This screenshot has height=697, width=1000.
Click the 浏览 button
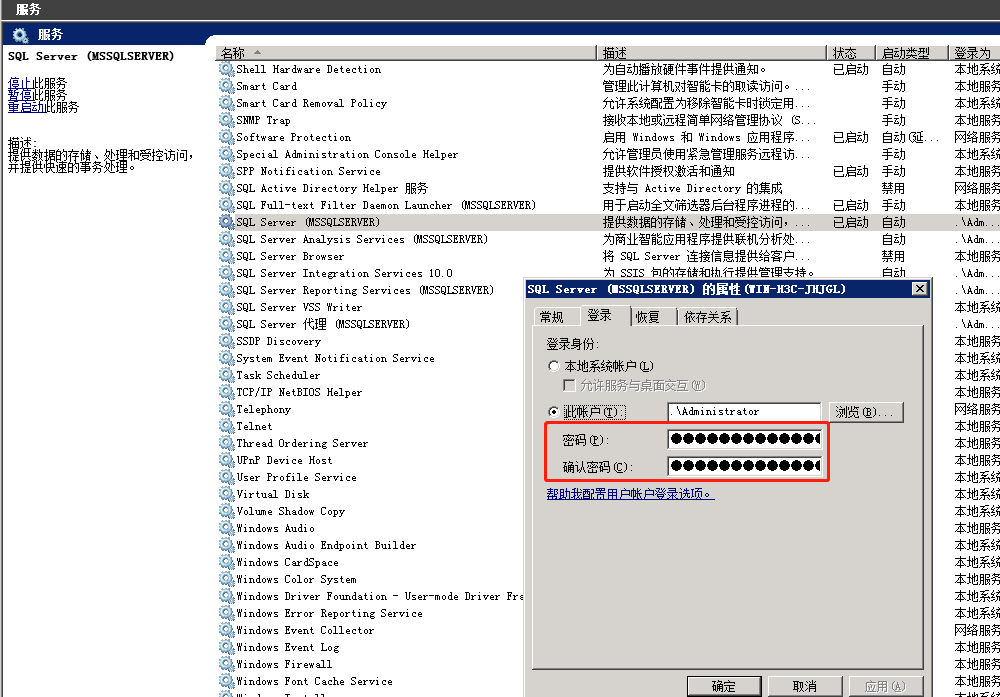(865, 412)
